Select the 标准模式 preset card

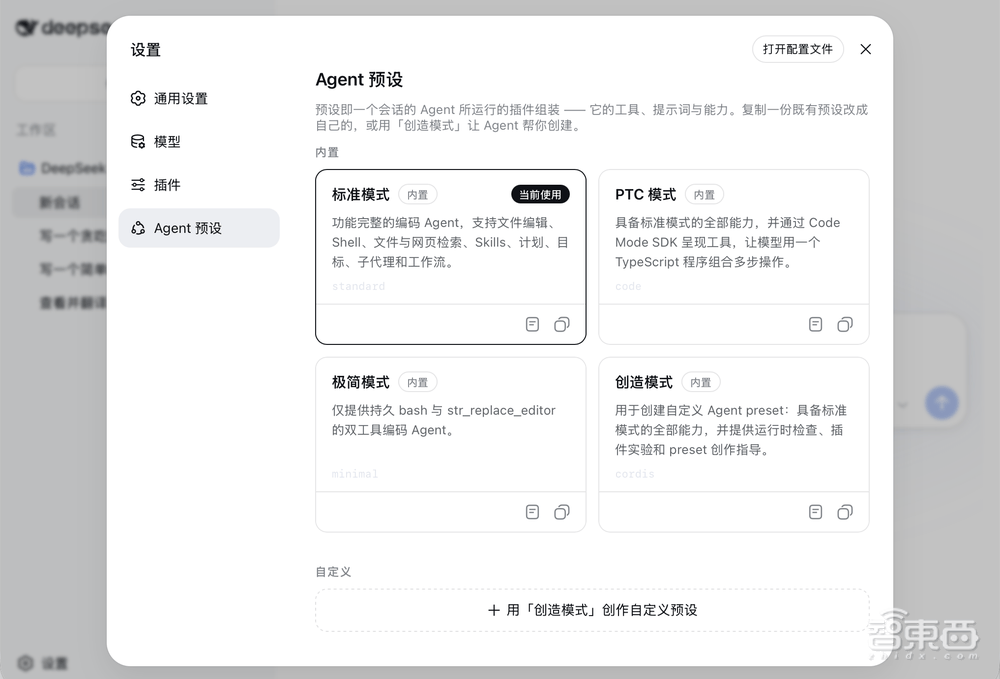coord(451,257)
